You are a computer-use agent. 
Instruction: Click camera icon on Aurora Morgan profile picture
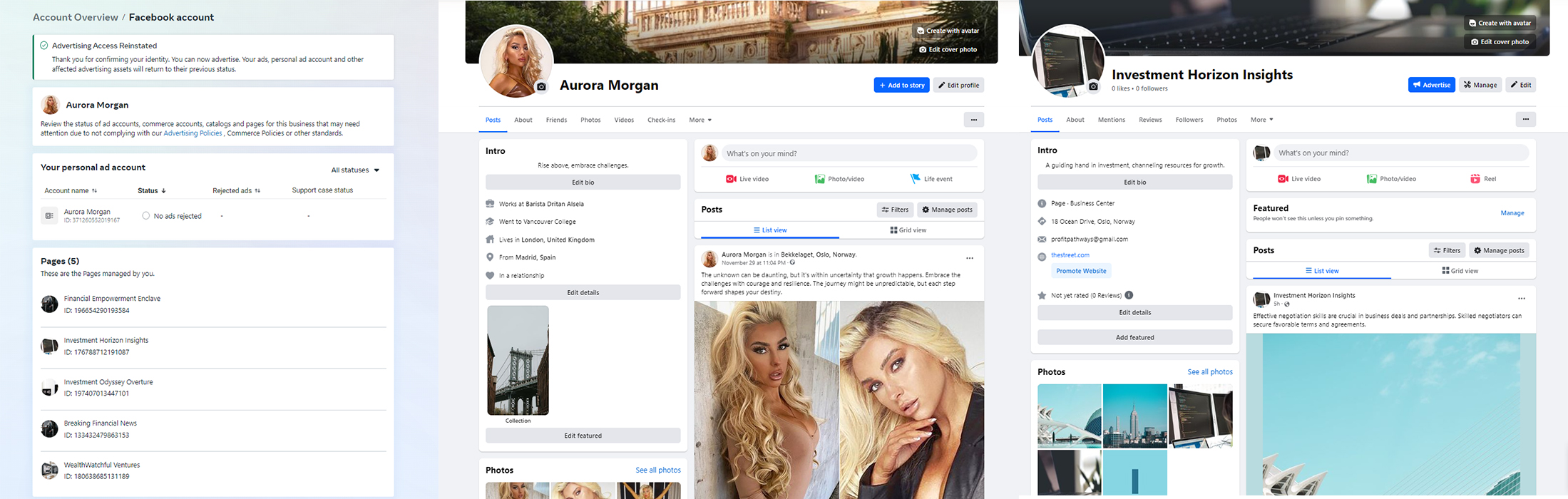541,87
